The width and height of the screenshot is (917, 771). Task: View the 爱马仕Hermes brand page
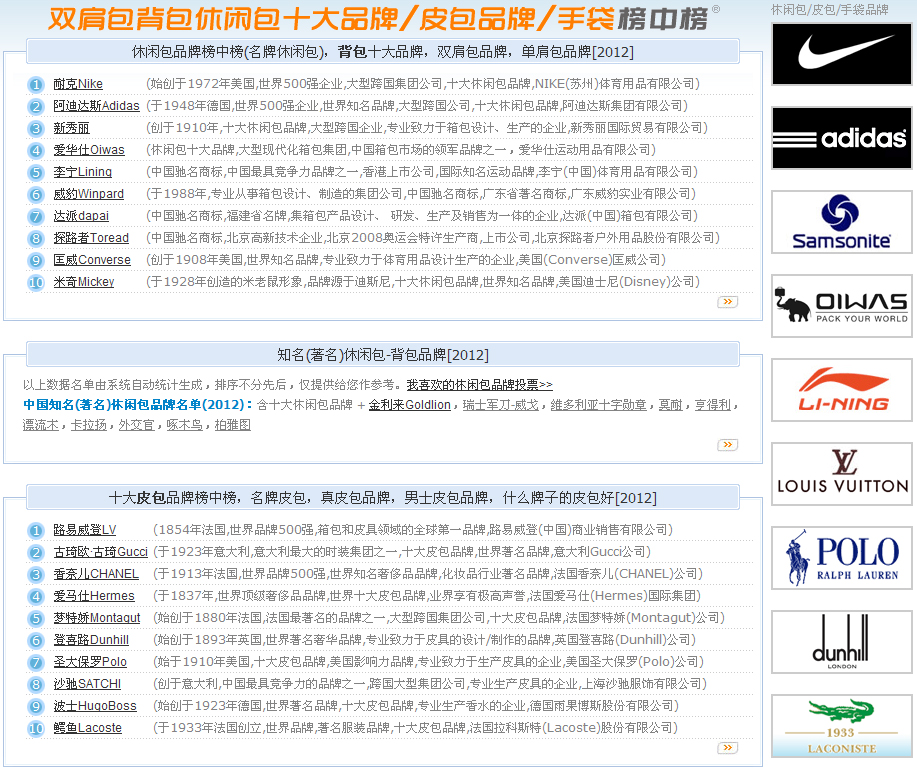point(94,596)
